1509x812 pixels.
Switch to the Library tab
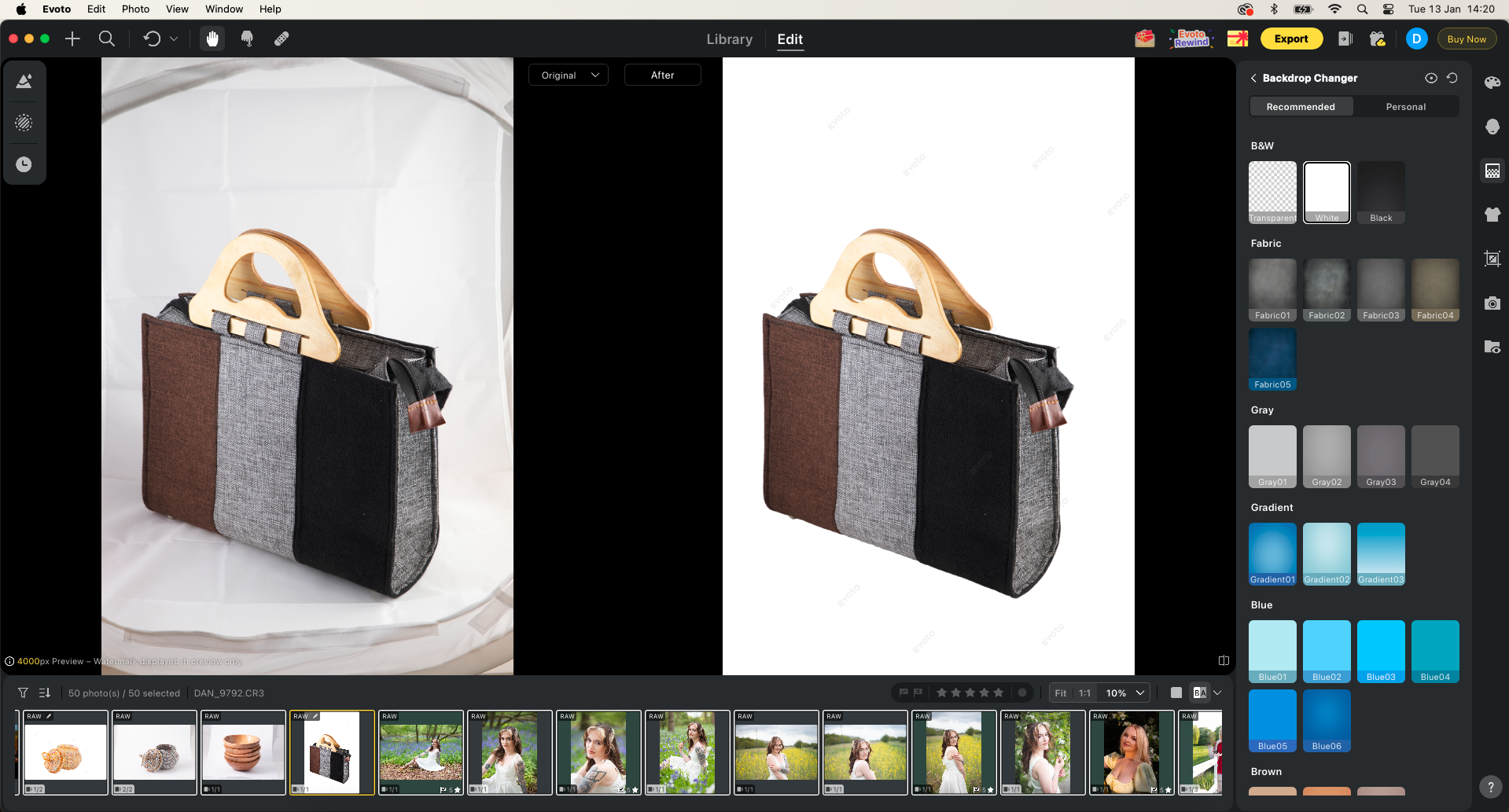coord(728,39)
